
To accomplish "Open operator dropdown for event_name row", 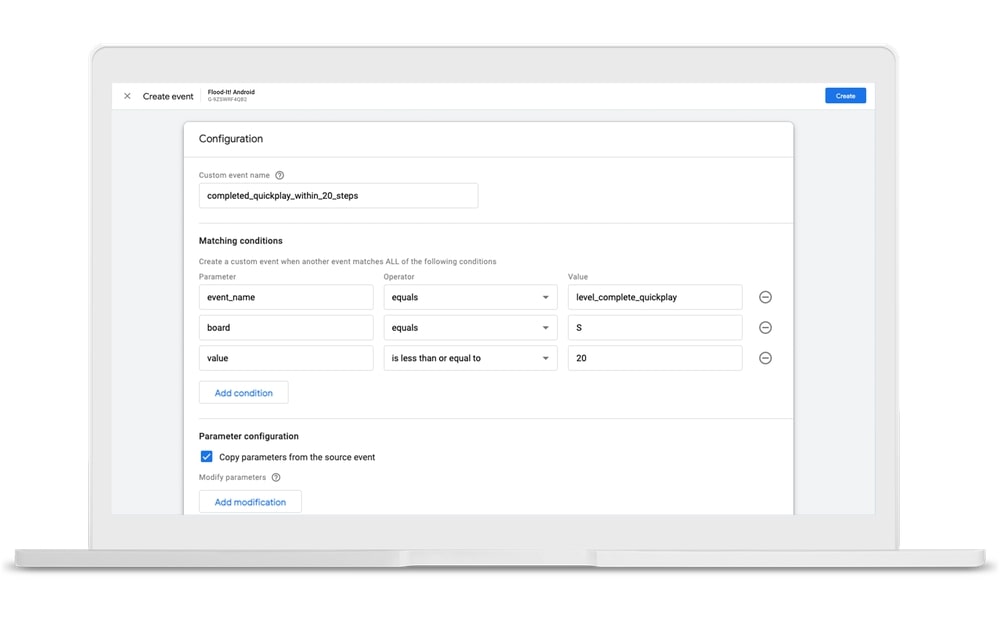I will coord(470,297).
